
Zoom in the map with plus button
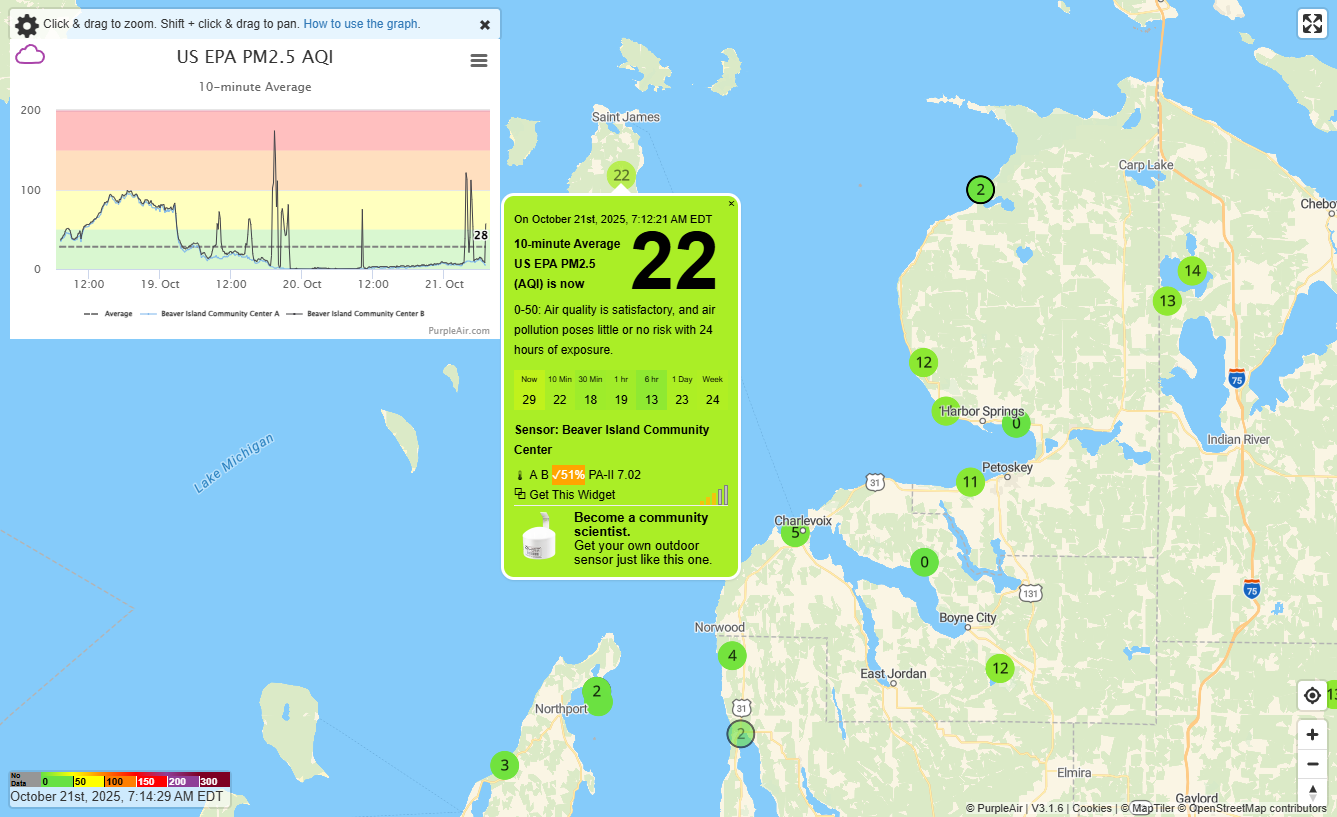coord(1312,735)
